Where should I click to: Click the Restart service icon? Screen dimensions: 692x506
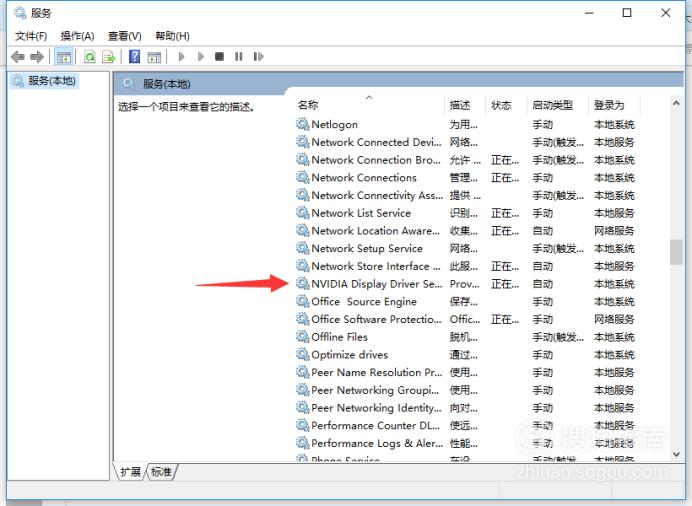[x=259, y=56]
